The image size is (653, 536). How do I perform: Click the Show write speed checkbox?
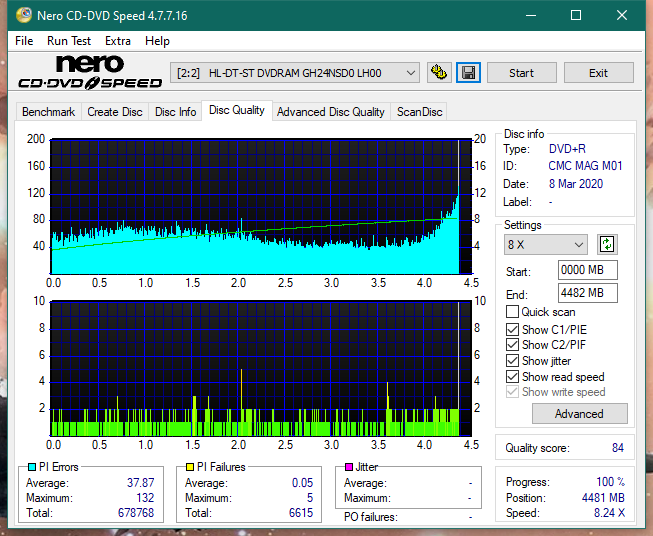click(512, 392)
